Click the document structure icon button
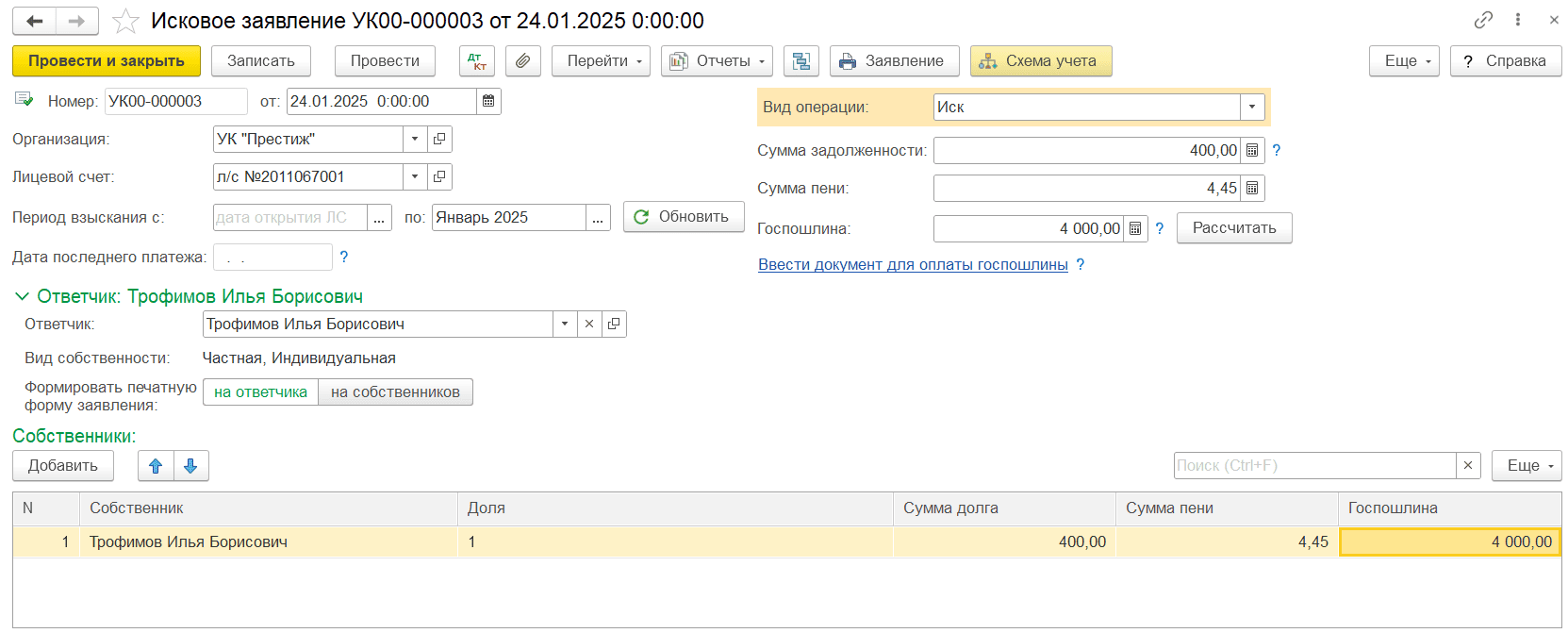The width and height of the screenshot is (1568, 633). [801, 61]
